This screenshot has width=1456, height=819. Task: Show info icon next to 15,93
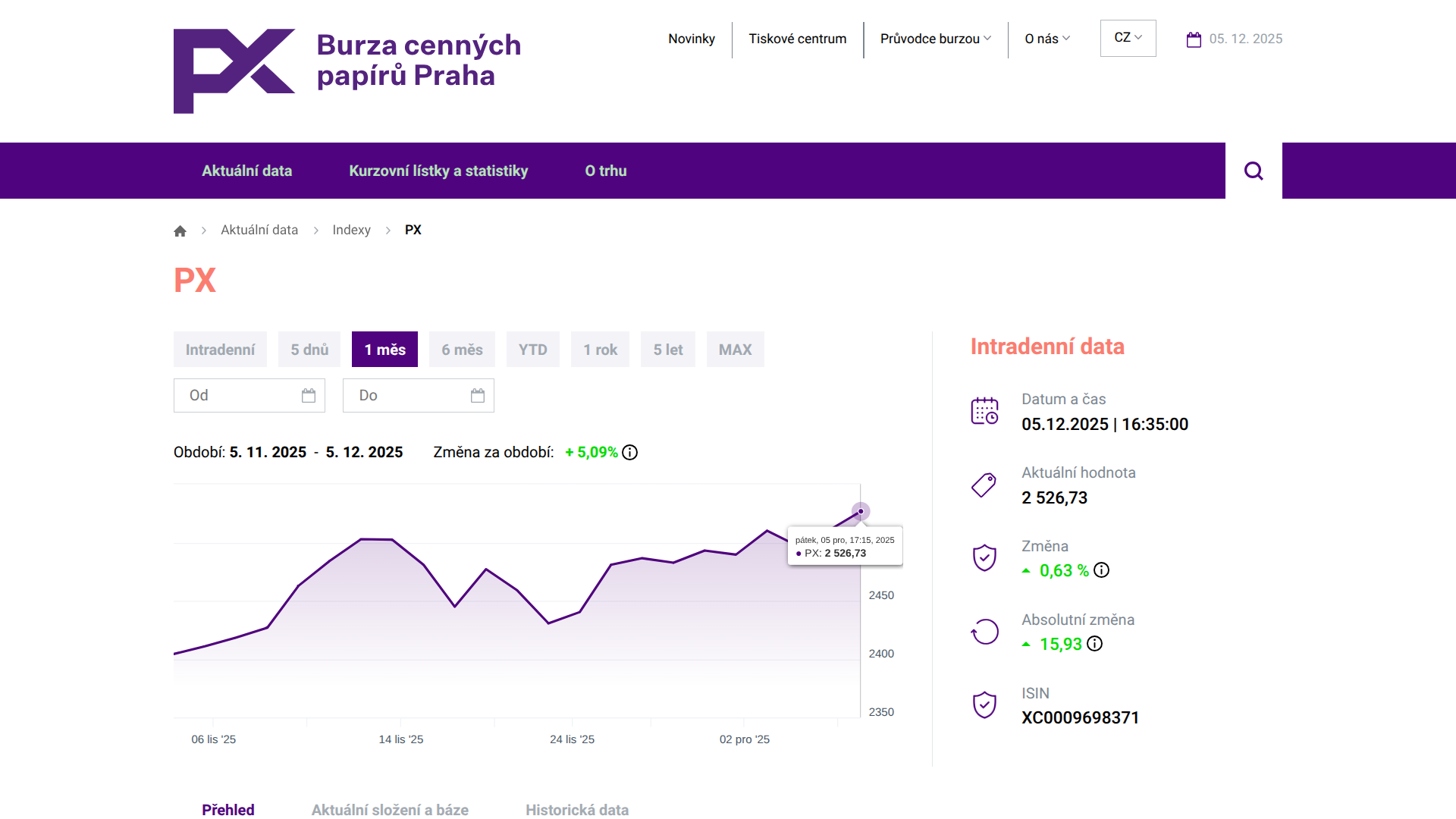1095,644
